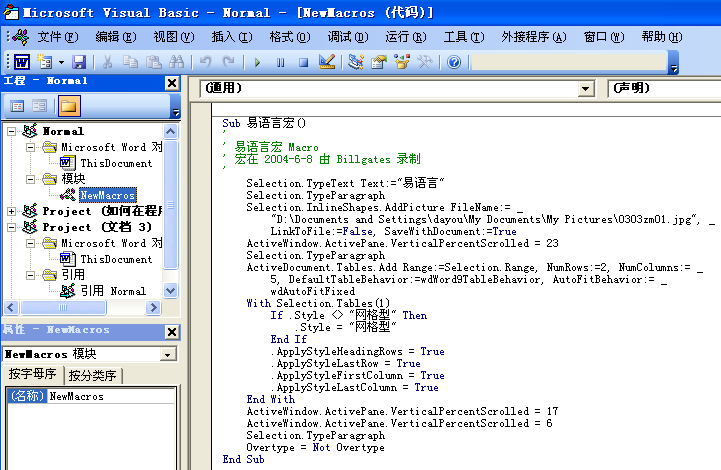The height and width of the screenshot is (470, 721).
Task: Click the (名称) property row
Action: click(28, 396)
